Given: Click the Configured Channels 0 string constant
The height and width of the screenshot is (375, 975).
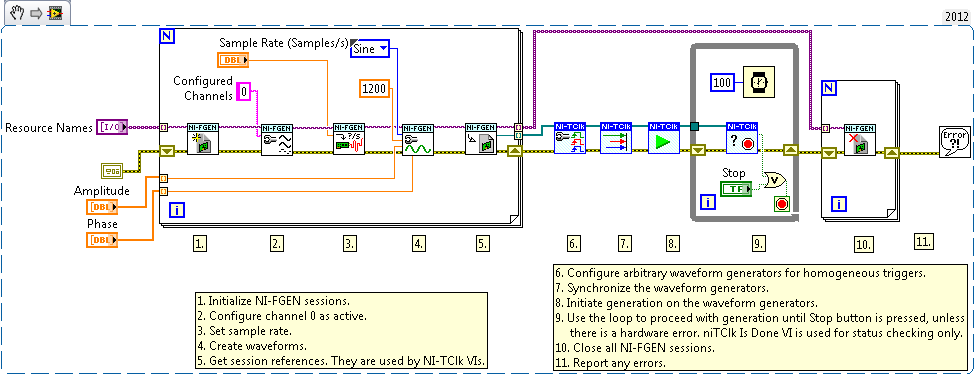Looking at the screenshot, I should tap(245, 90).
